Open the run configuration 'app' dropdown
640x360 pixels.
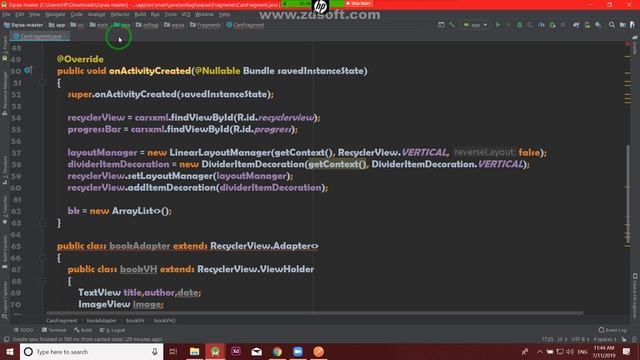click(475, 25)
